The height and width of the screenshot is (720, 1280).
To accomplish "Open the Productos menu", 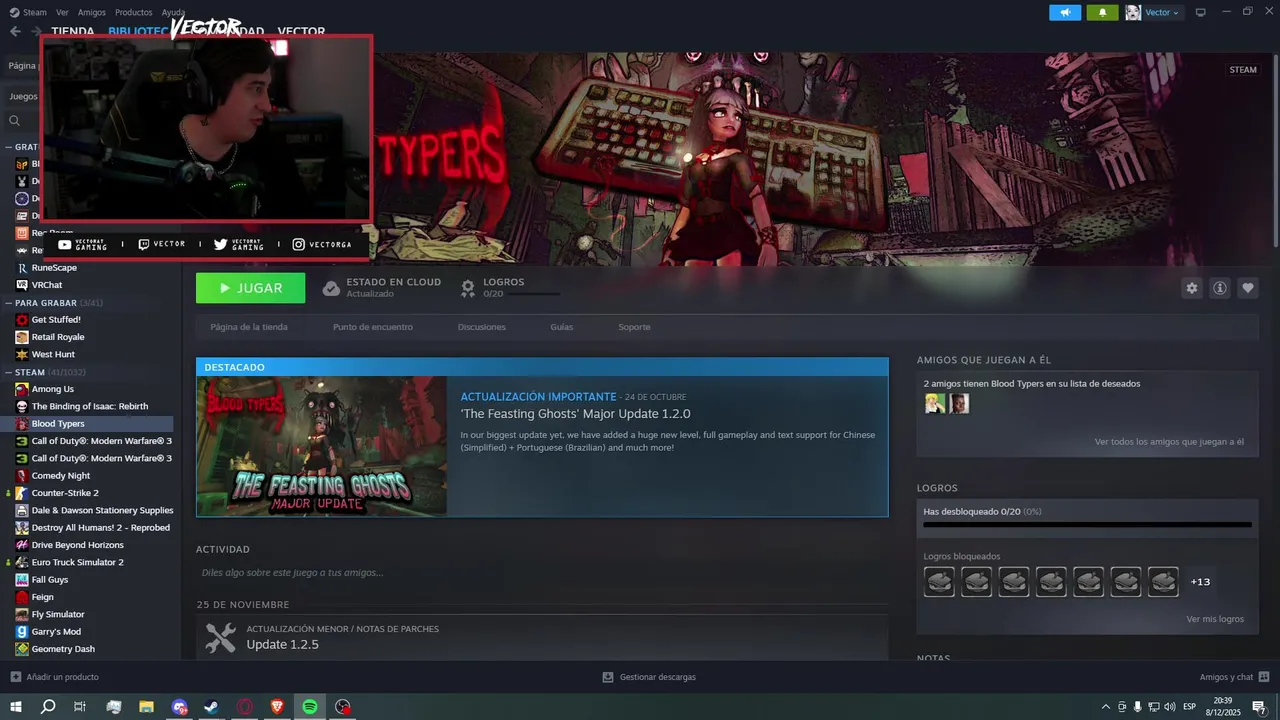I will 133,12.
